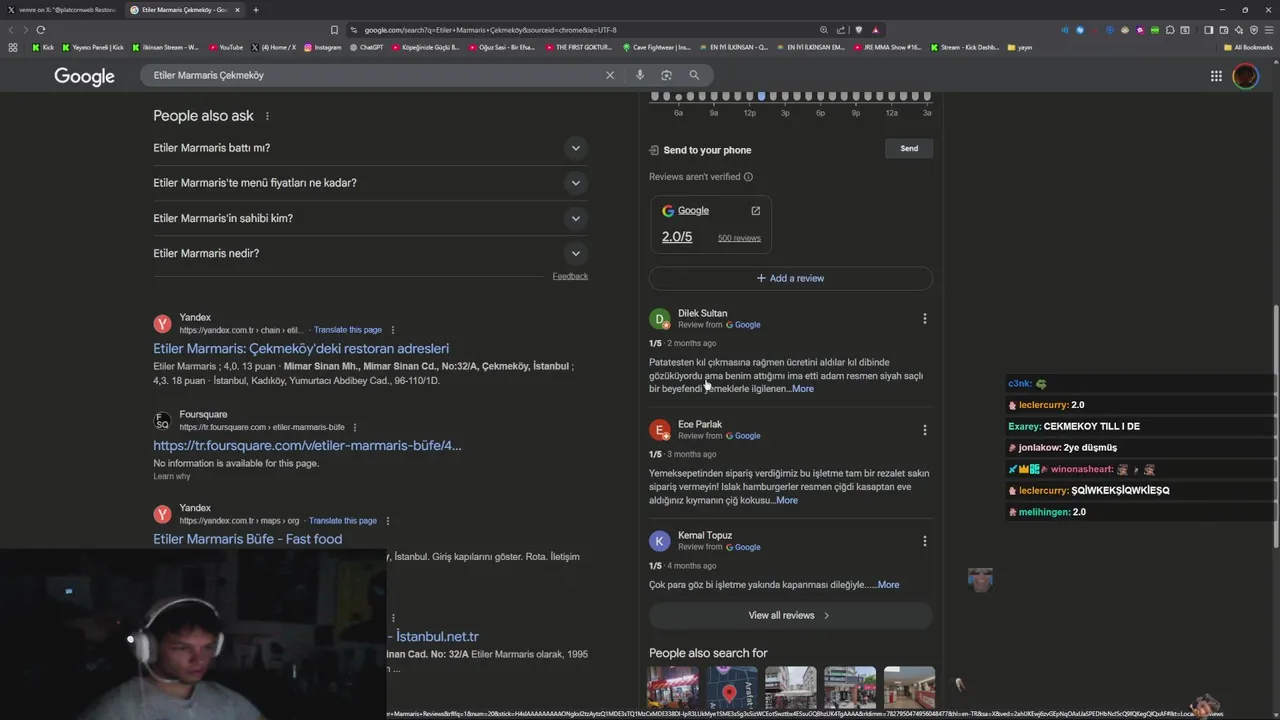Open the All Bookmarks folder

tap(1248, 47)
